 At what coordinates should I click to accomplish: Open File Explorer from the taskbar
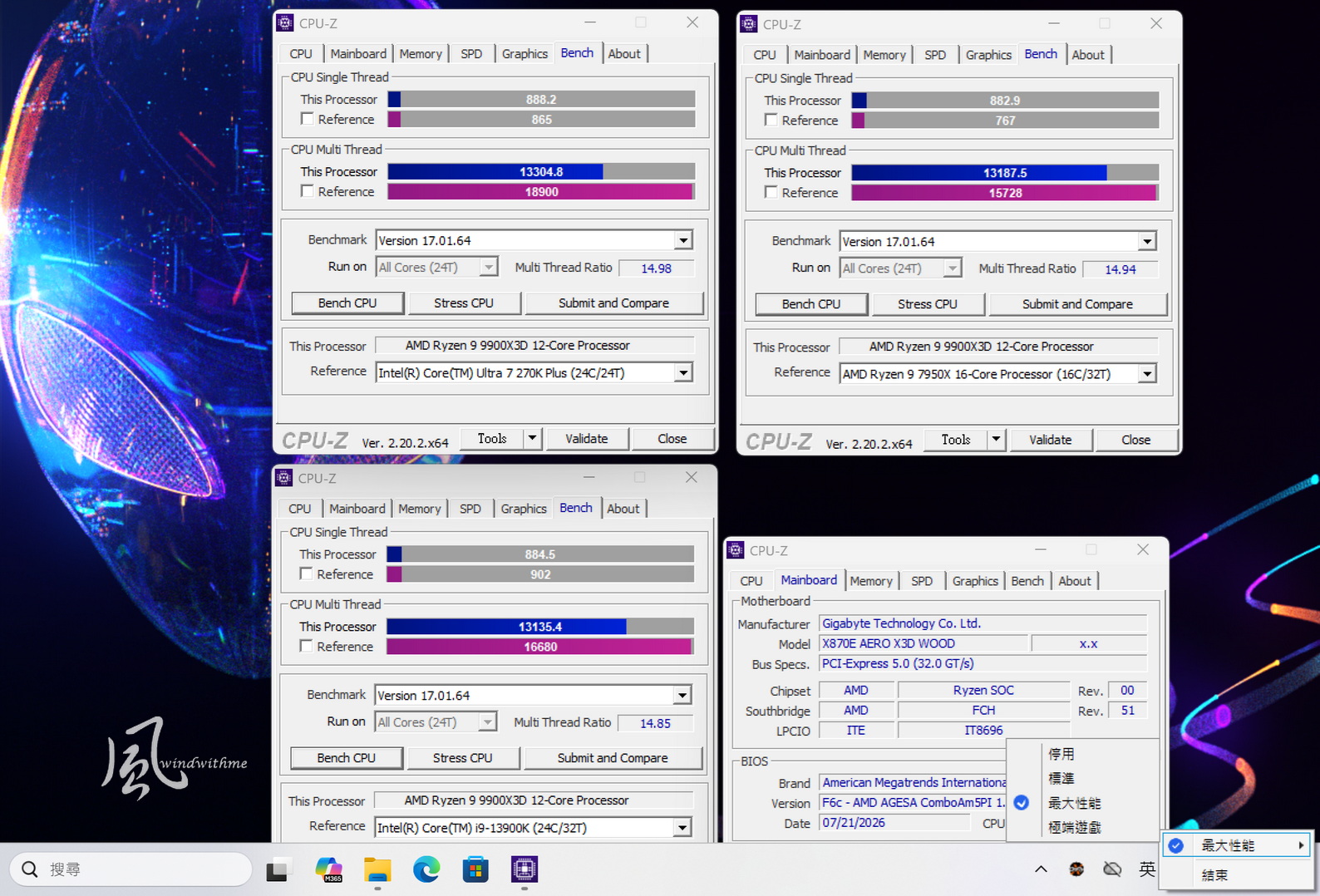(377, 869)
